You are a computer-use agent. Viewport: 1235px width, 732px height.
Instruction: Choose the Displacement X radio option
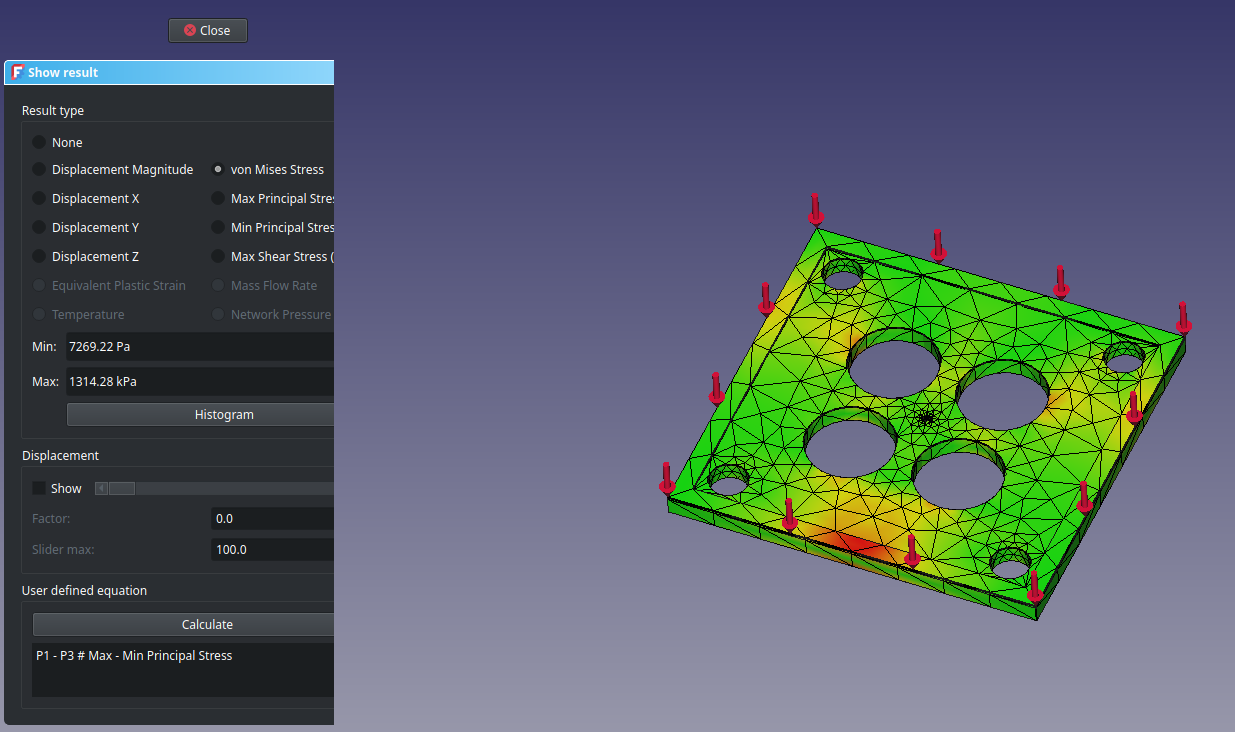[39, 199]
